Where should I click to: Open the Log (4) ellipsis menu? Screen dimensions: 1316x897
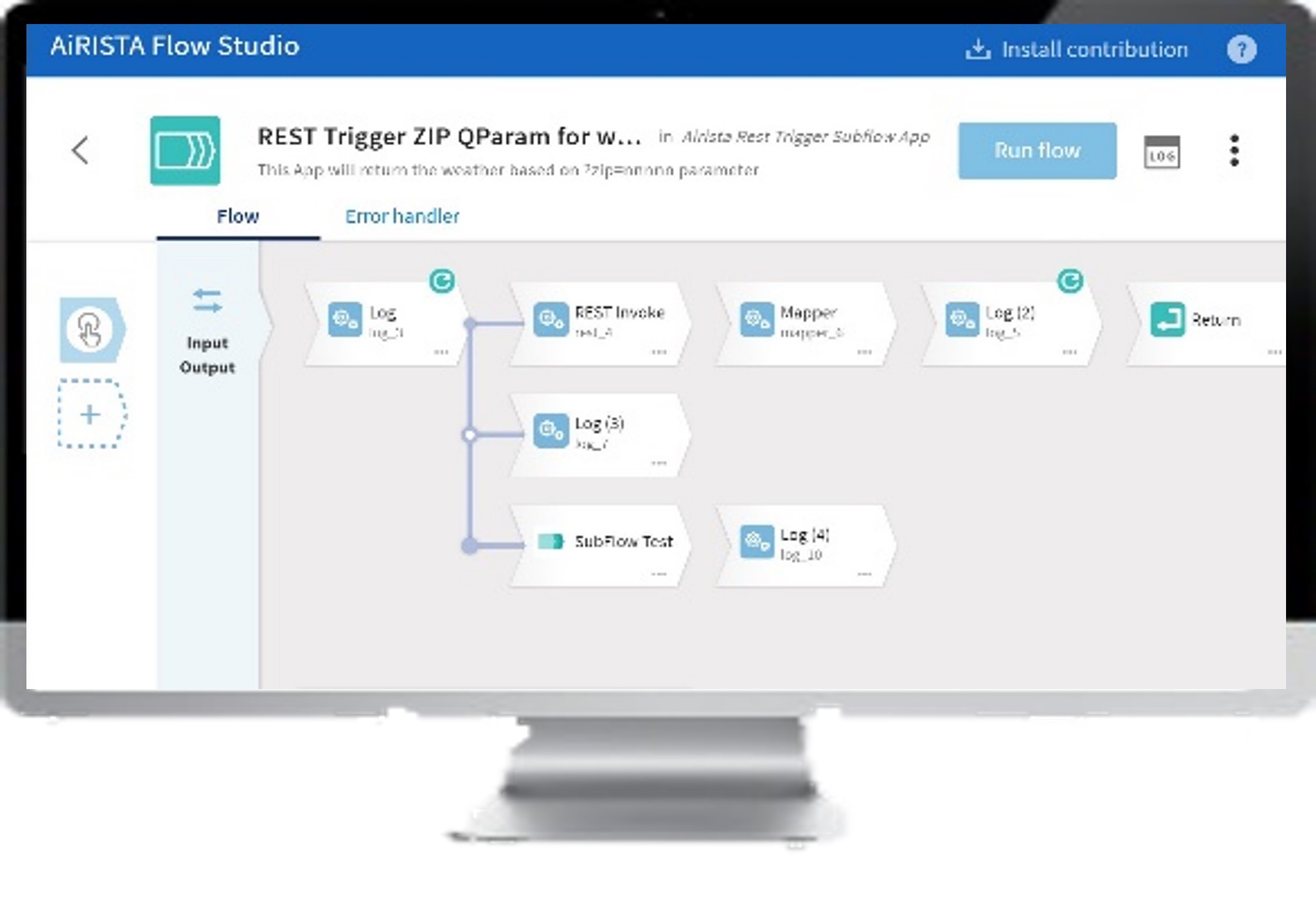pos(864,573)
